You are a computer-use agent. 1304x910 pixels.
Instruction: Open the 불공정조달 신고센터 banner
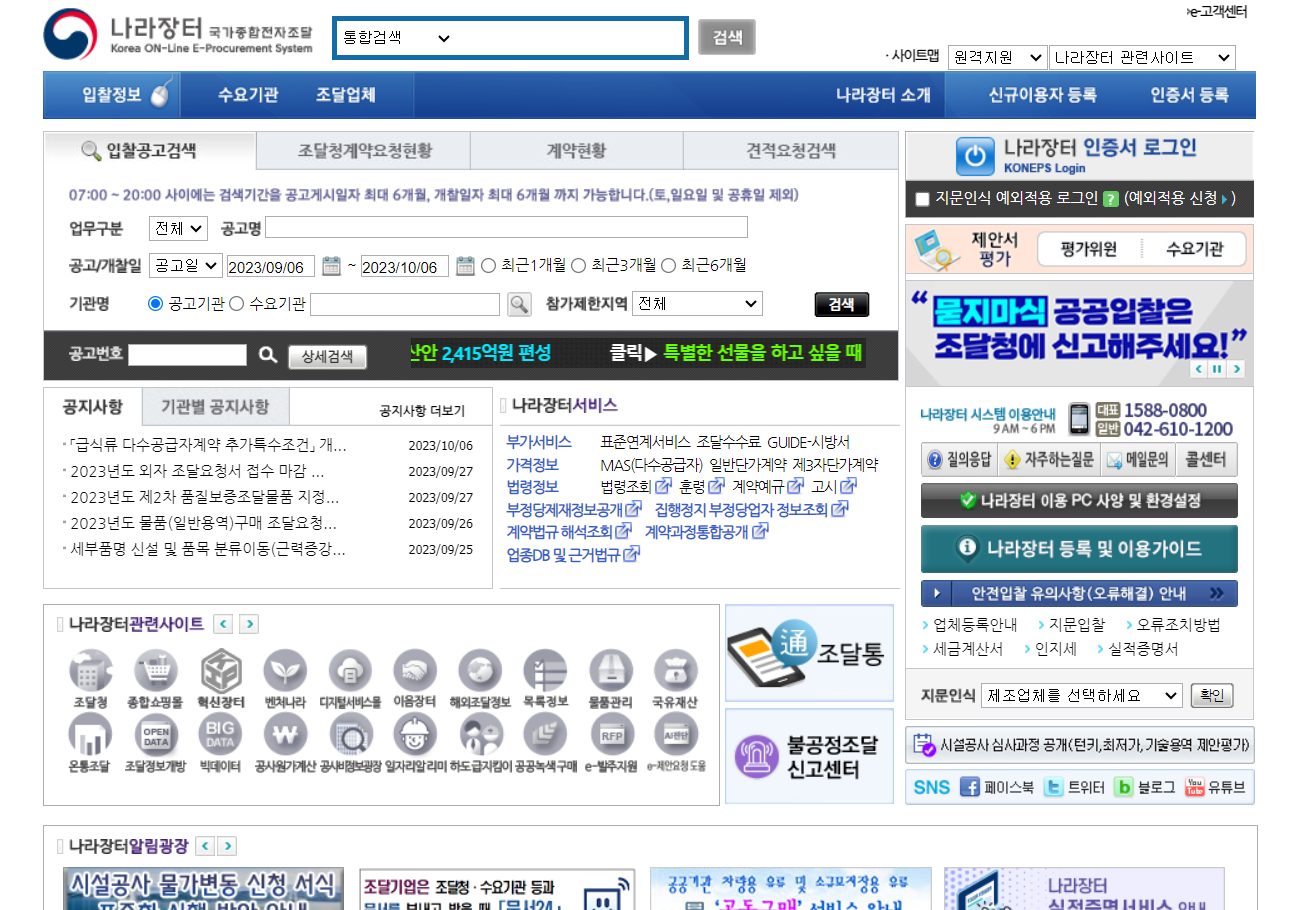[809, 756]
